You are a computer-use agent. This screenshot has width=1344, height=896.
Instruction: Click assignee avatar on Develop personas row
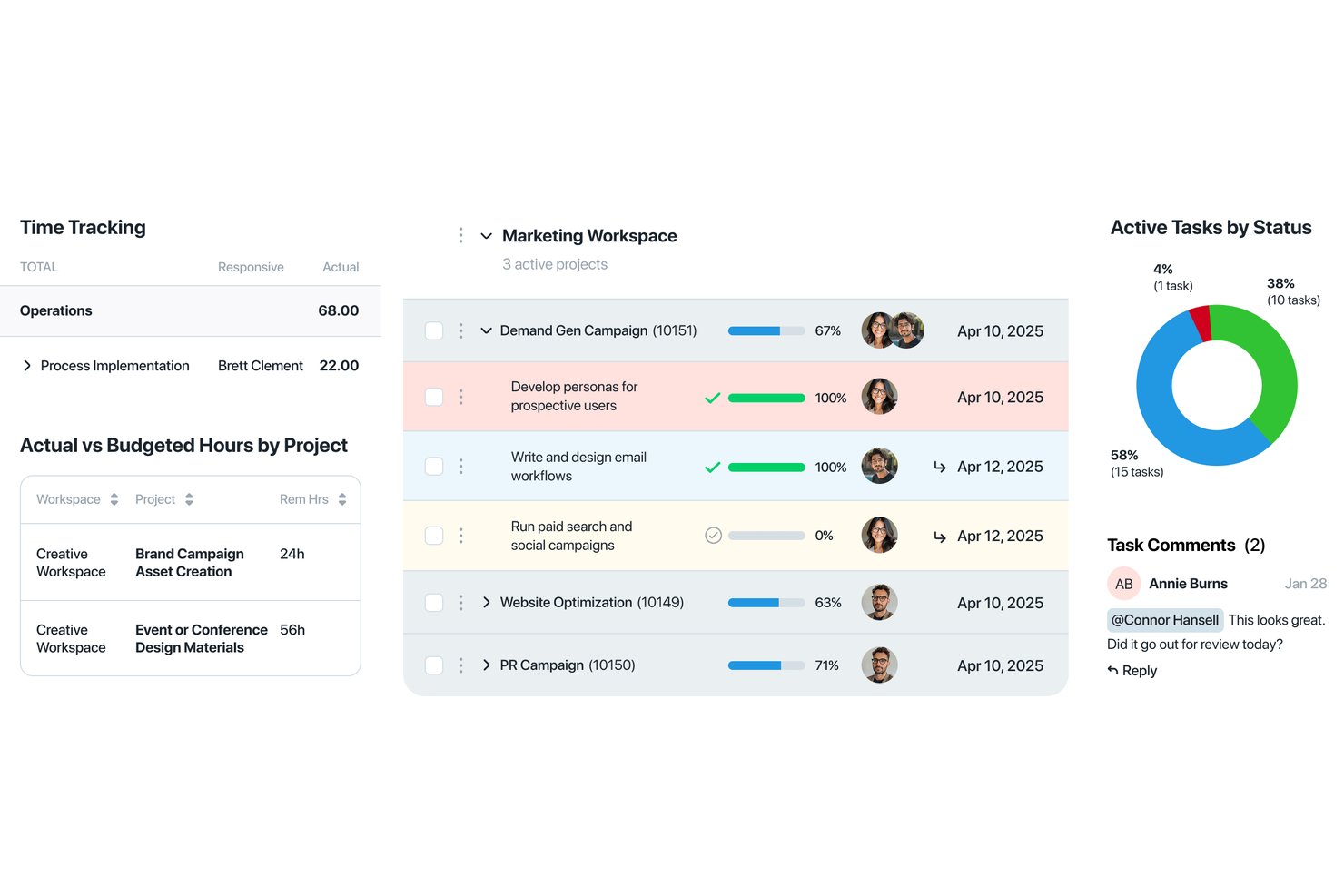[x=879, y=397]
